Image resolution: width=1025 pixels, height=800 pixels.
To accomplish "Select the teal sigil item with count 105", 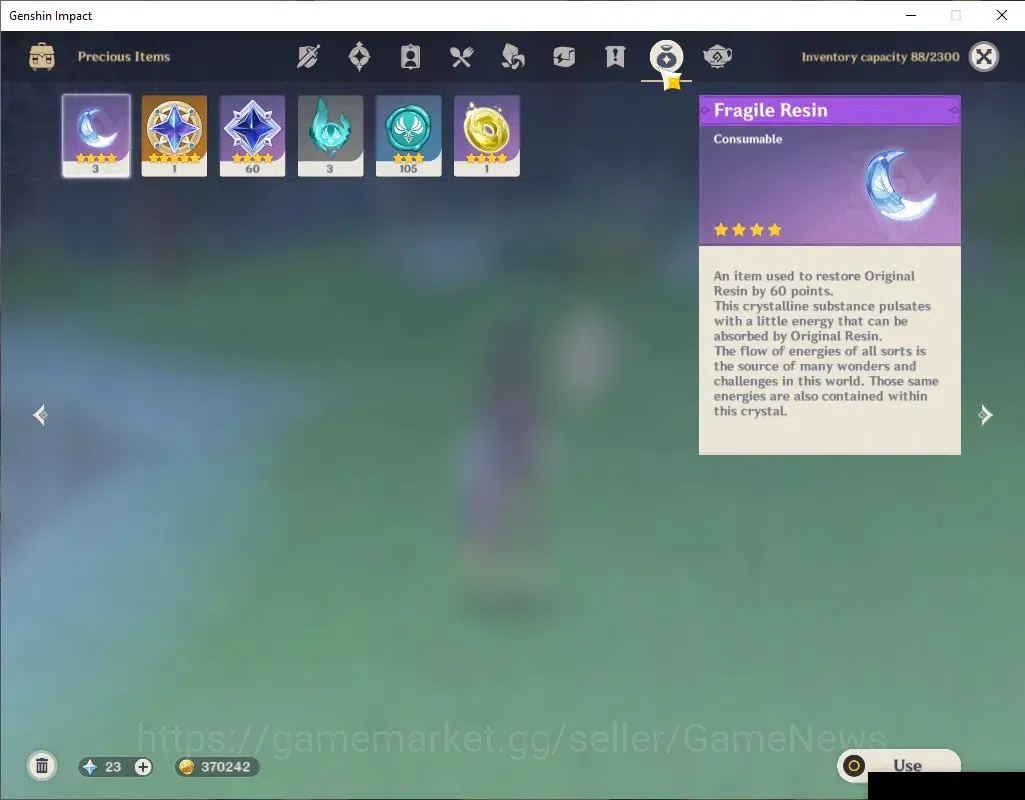I will point(409,136).
